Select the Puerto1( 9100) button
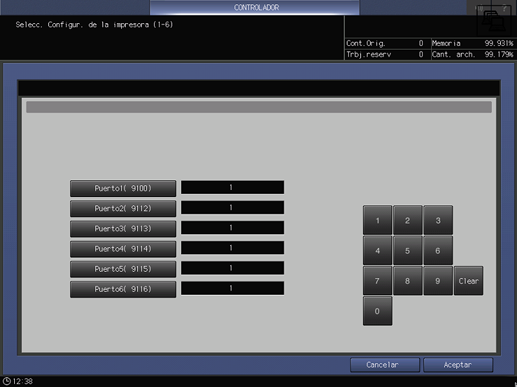Screen dimensions: 517x387 pyautogui.click(x=123, y=188)
